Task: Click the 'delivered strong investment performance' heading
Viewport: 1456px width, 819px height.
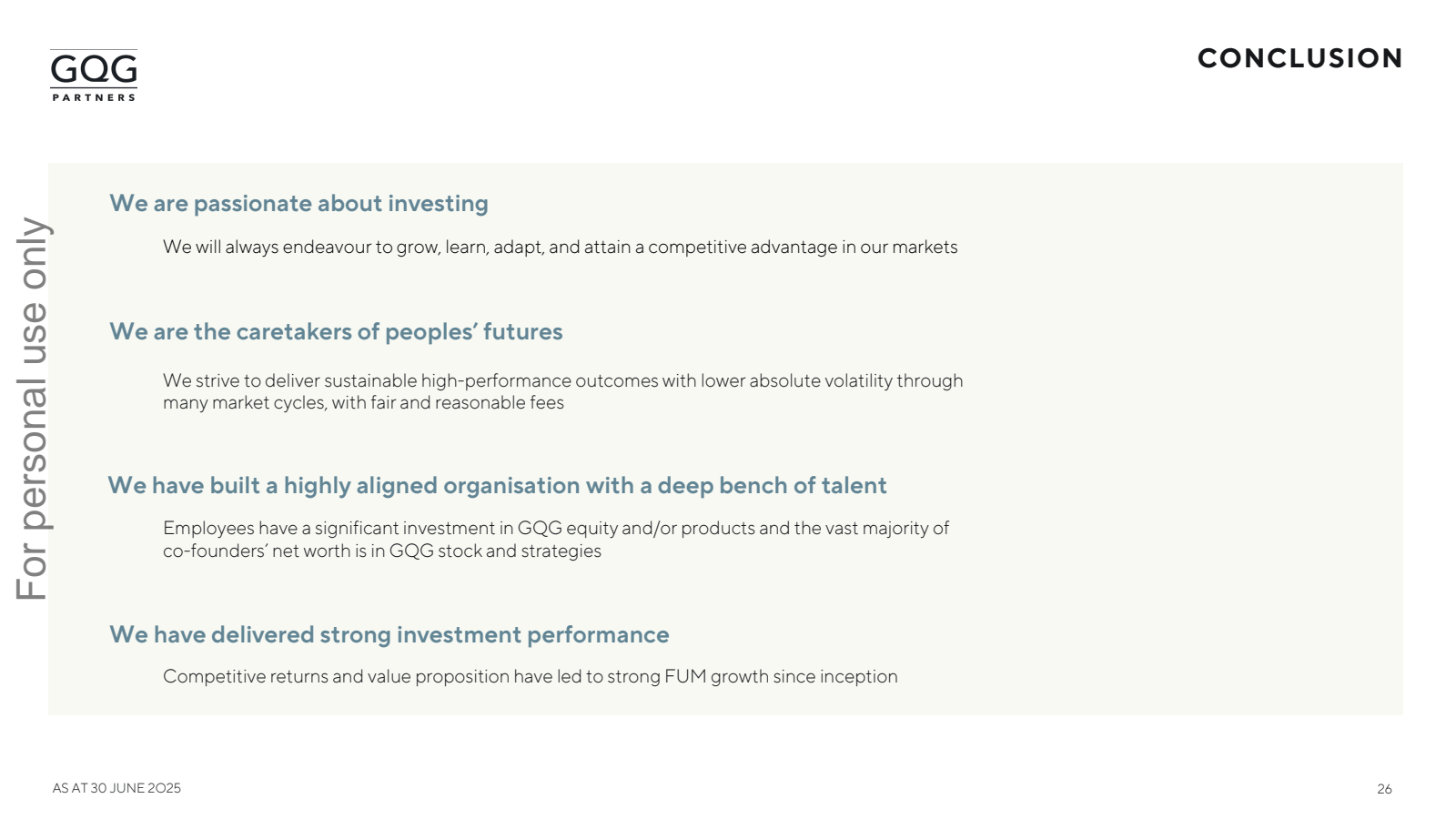Action: coord(389,635)
